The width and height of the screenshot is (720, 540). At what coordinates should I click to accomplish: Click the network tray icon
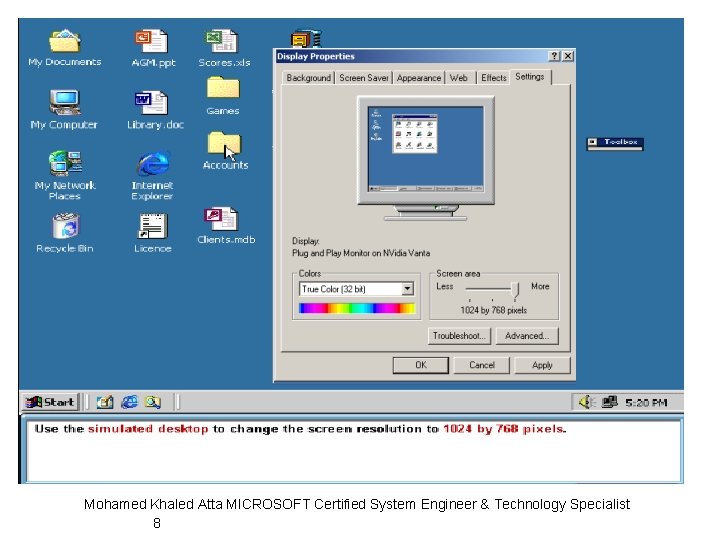tap(610, 402)
